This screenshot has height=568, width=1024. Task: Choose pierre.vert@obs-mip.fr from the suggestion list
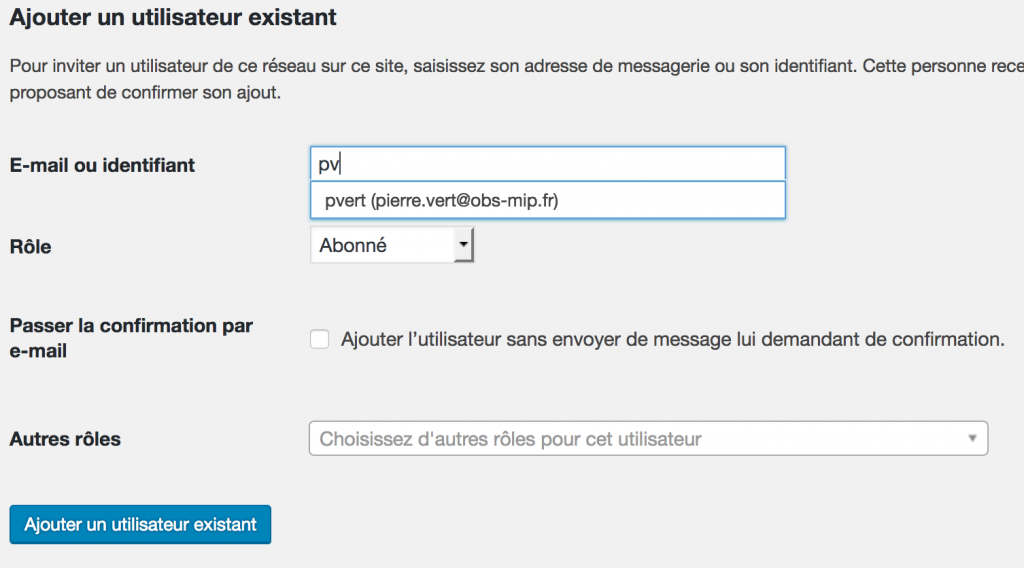[x=441, y=200]
